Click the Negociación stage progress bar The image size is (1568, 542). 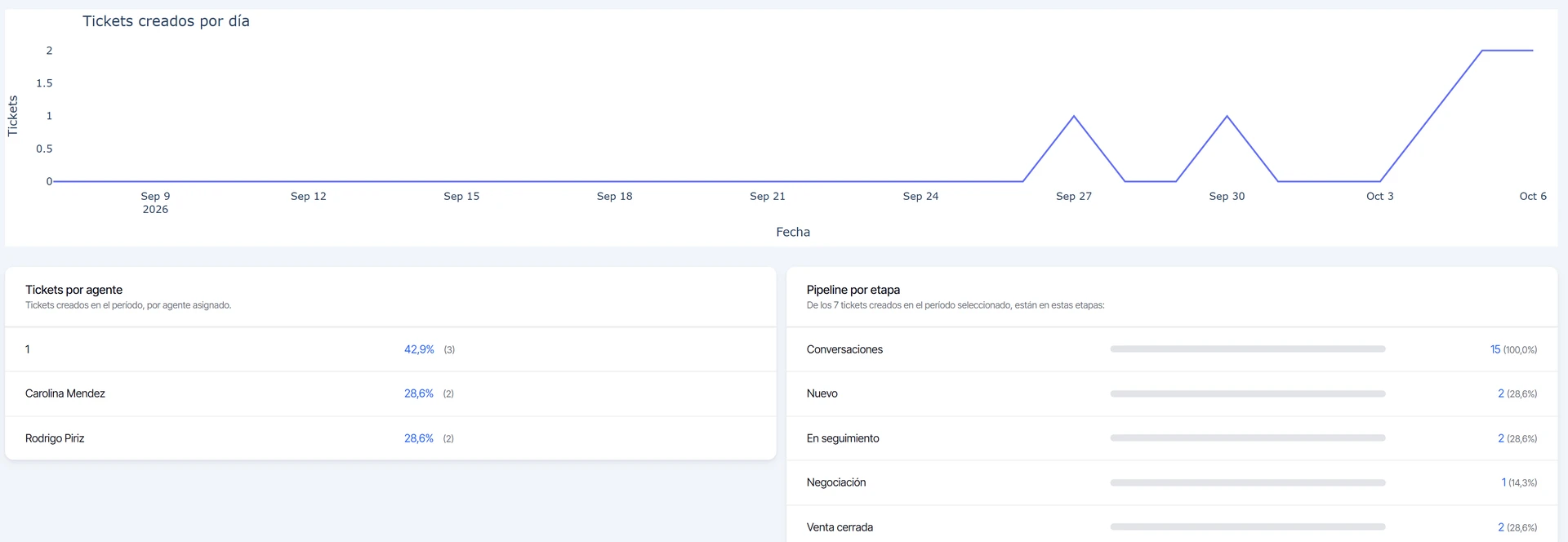coord(1248,482)
